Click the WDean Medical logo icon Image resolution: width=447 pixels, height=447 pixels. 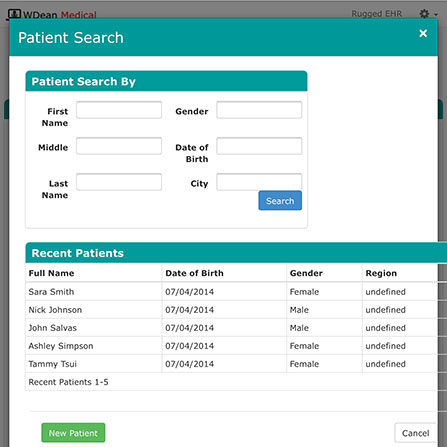tap(14, 14)
